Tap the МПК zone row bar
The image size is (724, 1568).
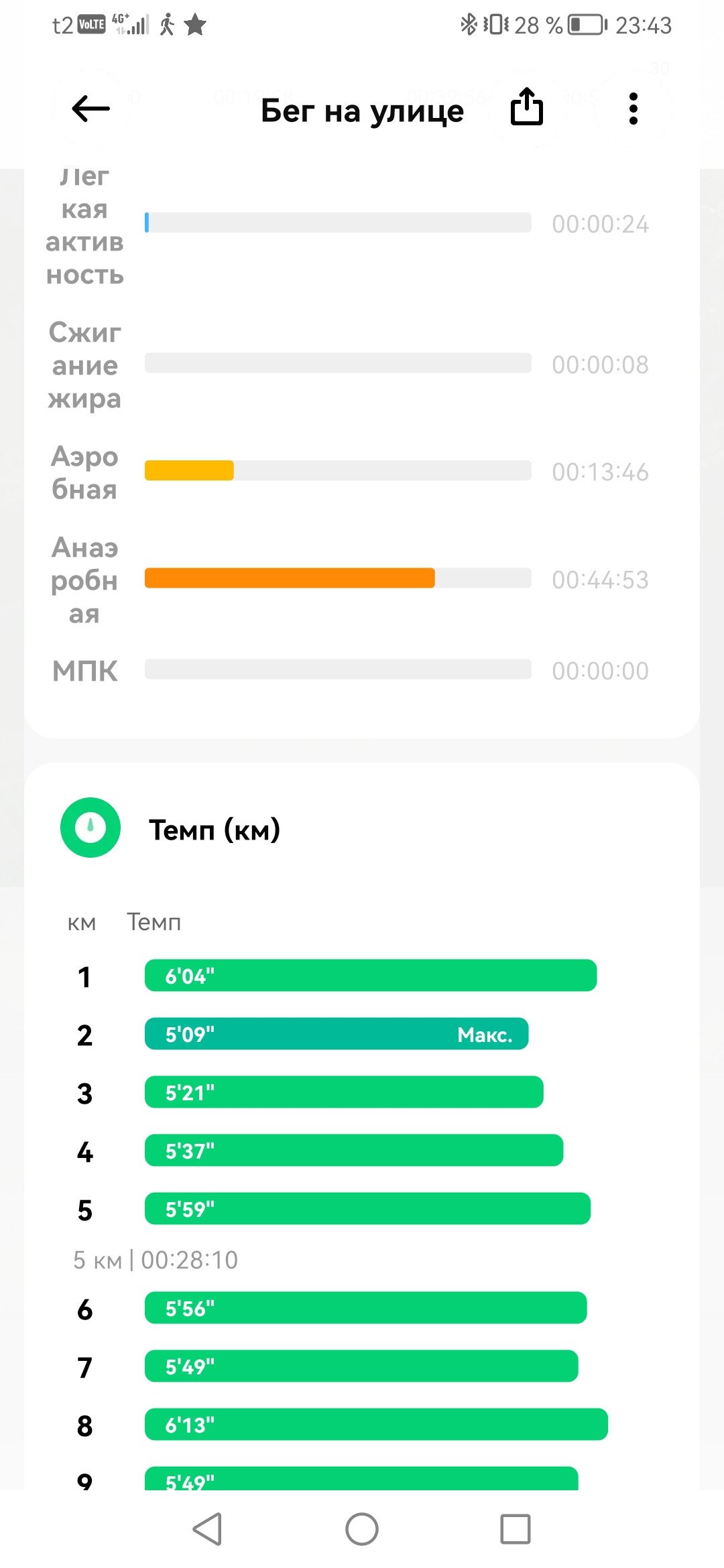click(338, 669)
